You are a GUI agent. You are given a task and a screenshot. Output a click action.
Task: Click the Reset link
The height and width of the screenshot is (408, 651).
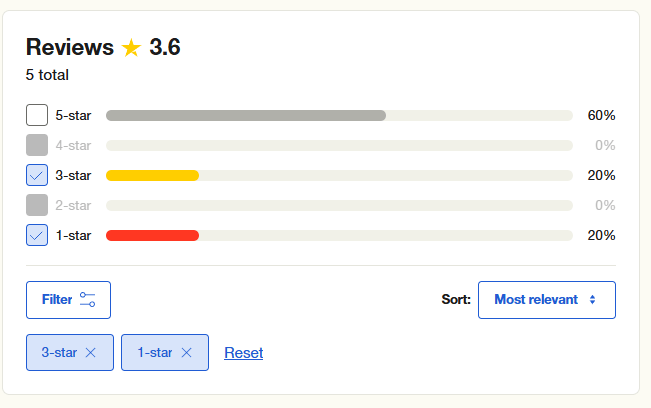[244, 353]
